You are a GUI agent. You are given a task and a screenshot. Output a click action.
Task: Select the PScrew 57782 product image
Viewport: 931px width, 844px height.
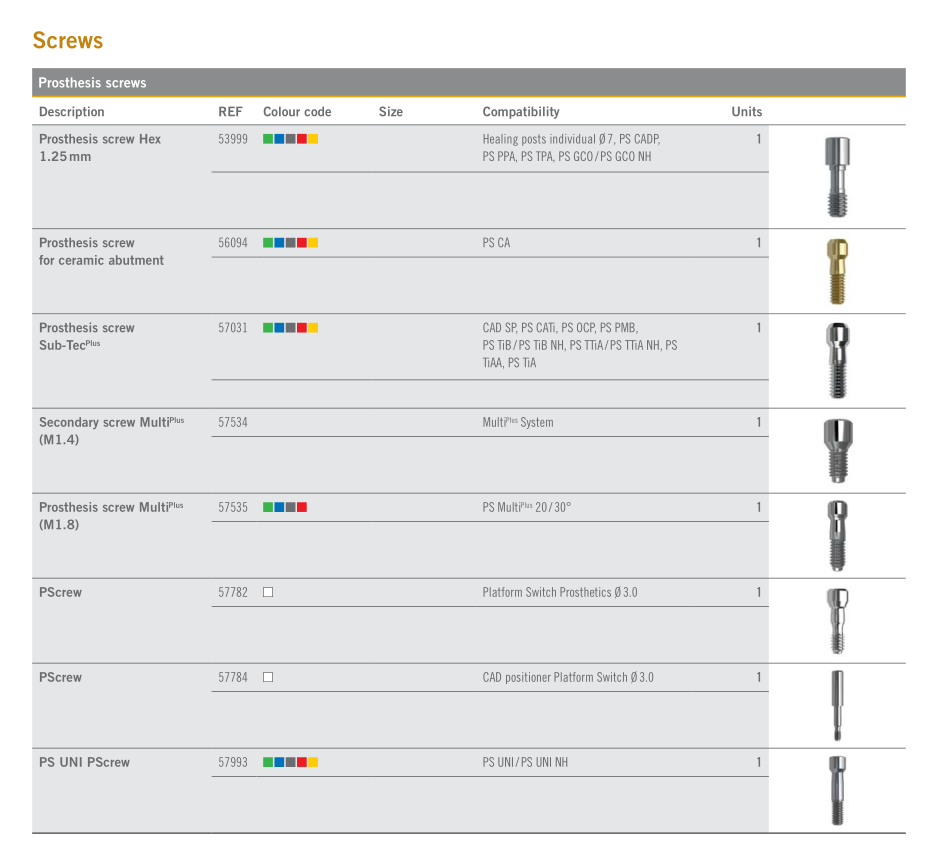[x=837, y=620]
